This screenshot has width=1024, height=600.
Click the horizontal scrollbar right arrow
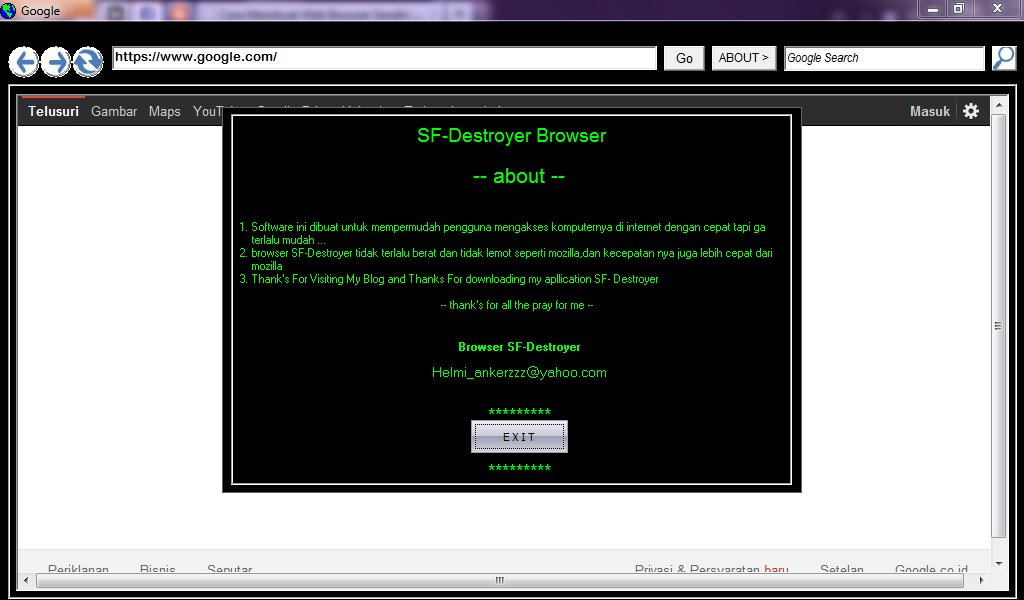[982, 580]
